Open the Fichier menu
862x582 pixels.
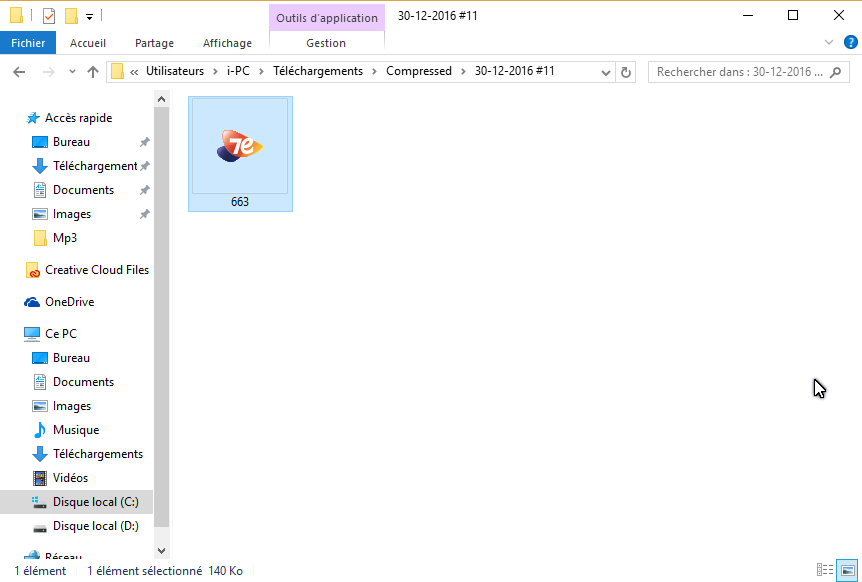click(28, 43)
